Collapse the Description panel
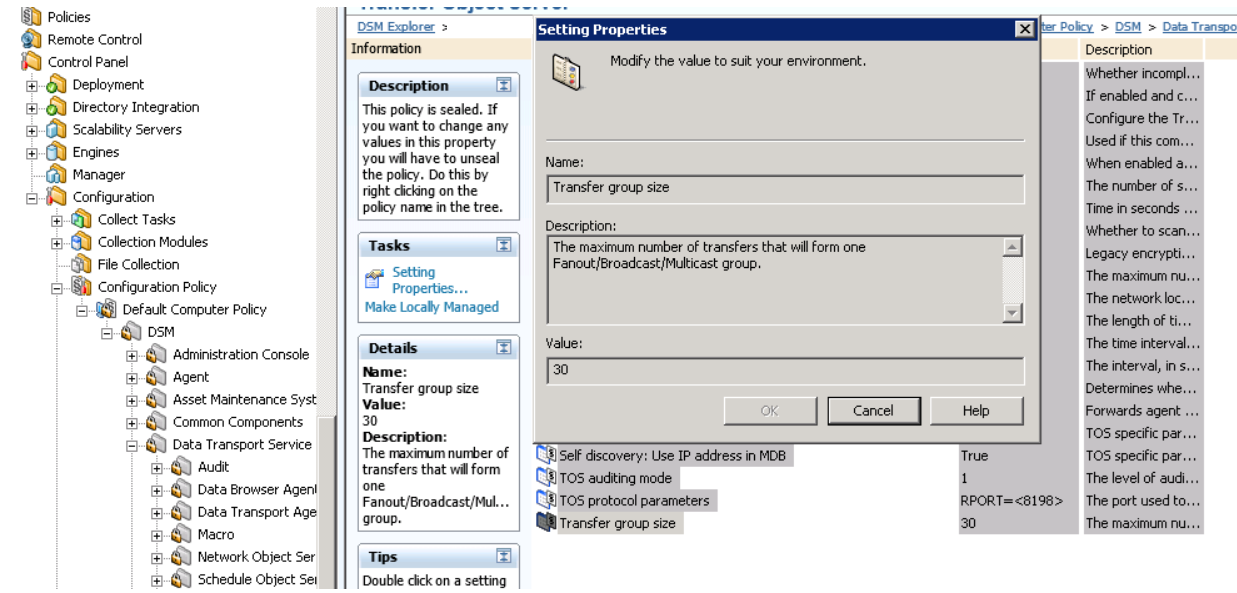 [503, 86]
